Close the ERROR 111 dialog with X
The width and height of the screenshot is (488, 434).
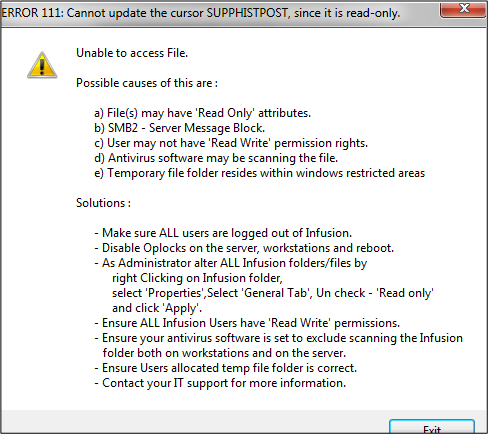pos(464,9)
